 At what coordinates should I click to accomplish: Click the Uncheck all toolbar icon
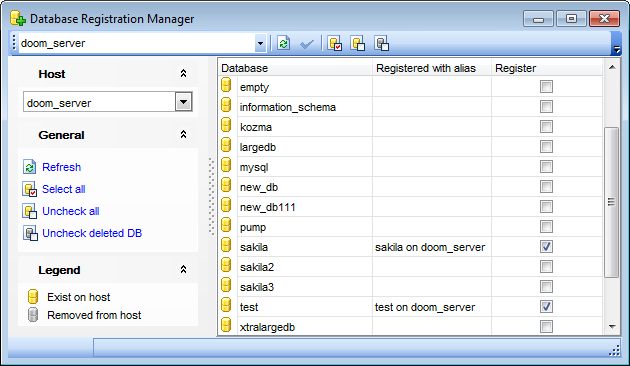[358, 43]
